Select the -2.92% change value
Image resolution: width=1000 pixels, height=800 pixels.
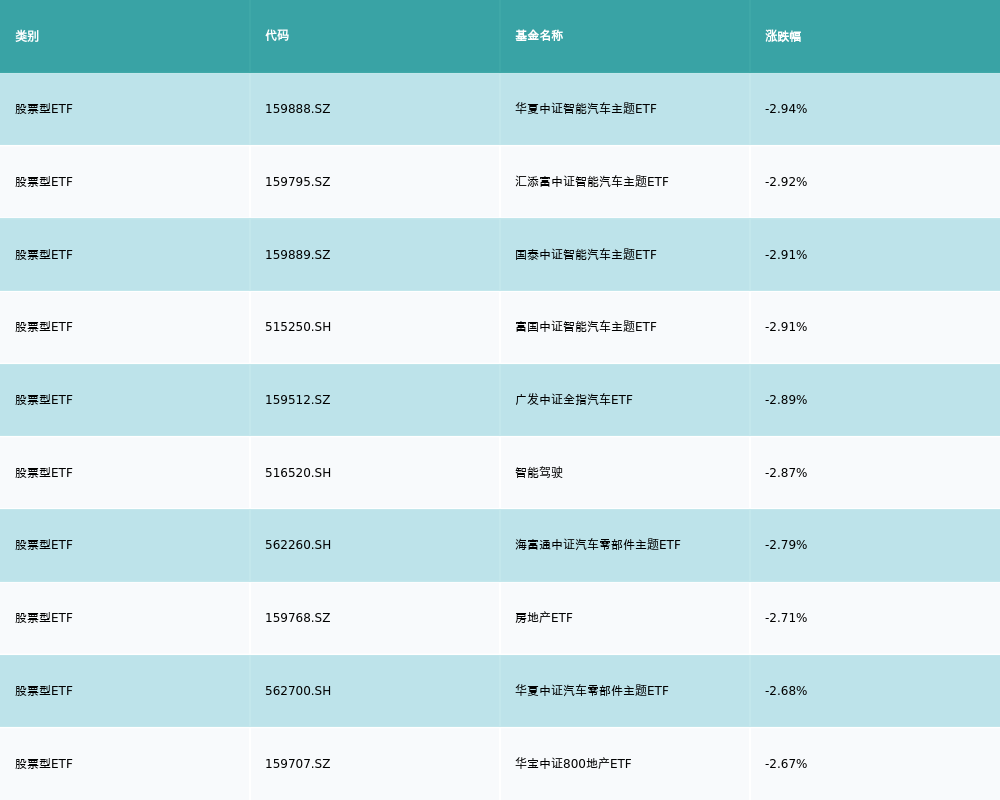(x=786, y=182)
